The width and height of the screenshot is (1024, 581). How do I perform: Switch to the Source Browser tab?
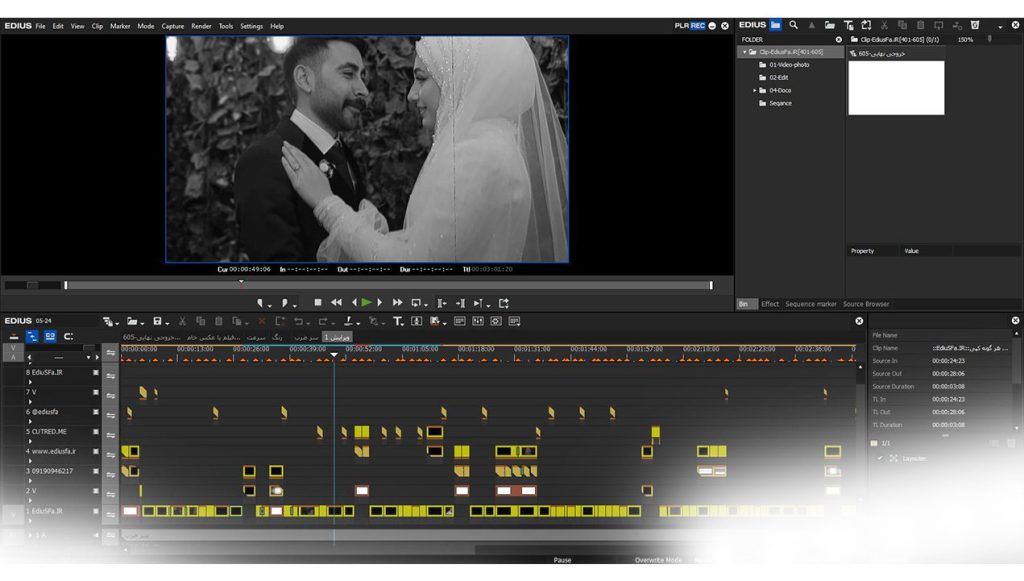pos(865,304)
